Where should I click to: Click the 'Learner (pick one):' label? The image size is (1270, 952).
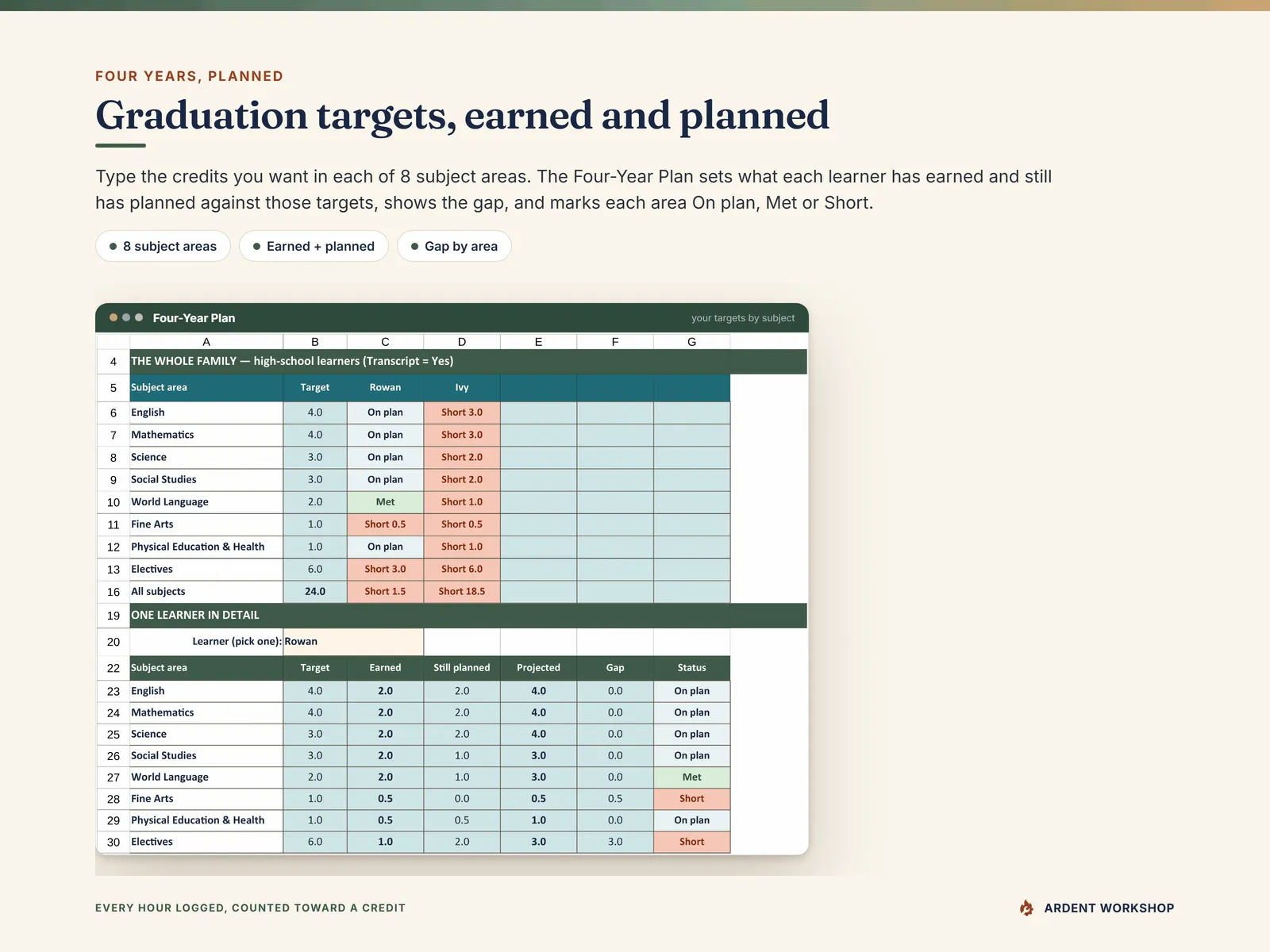pos(237,641)
